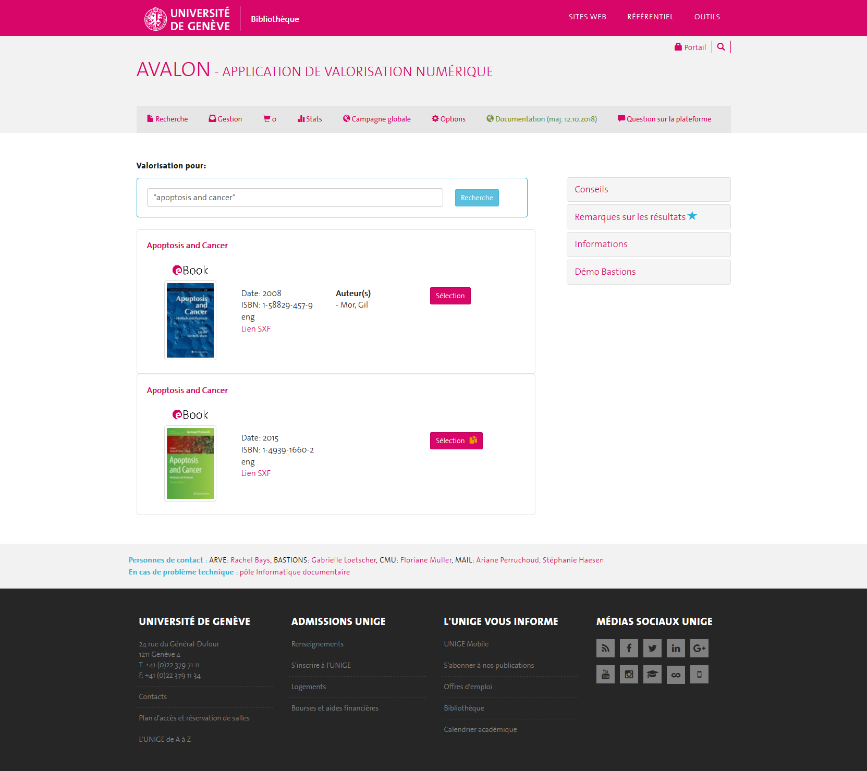The image size is (867, 771).
Task: Contact Rachel Bays for ARVE
Action: (x=250, y=560)
